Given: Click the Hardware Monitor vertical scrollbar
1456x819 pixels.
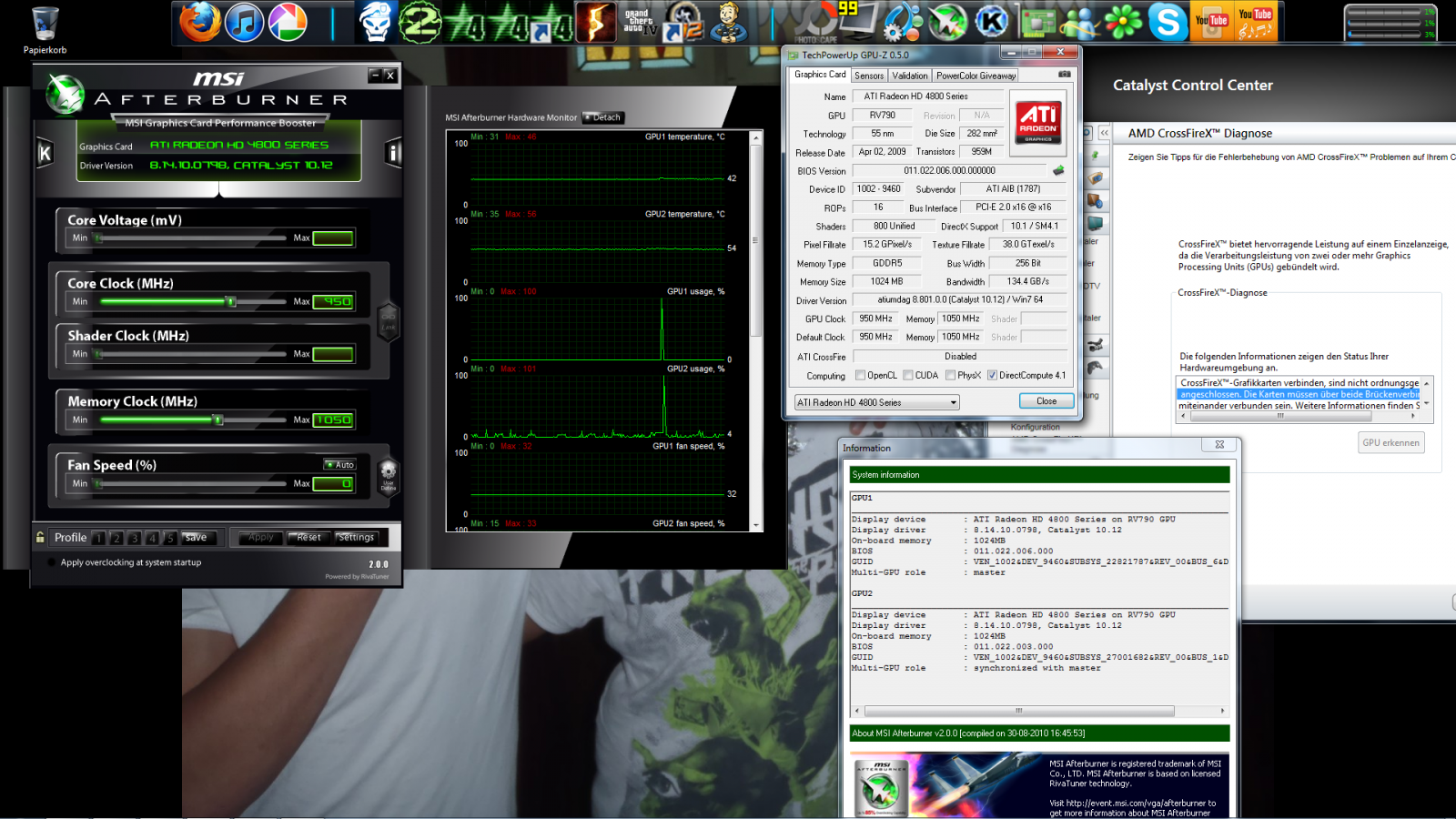Looking at the screenshot, I should point(755,330).
